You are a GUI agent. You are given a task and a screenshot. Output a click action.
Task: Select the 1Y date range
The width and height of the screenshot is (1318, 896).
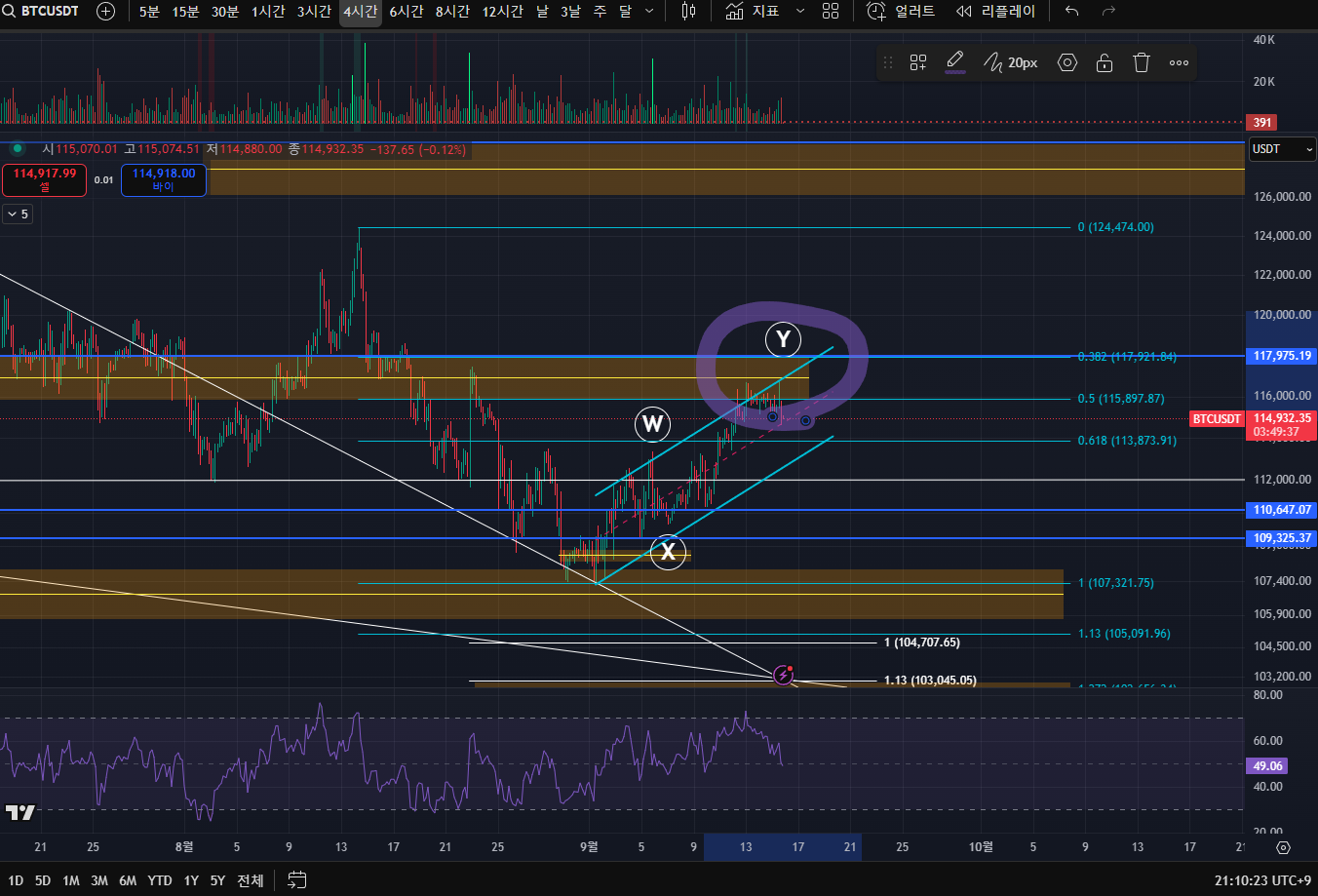coord(191,880)
